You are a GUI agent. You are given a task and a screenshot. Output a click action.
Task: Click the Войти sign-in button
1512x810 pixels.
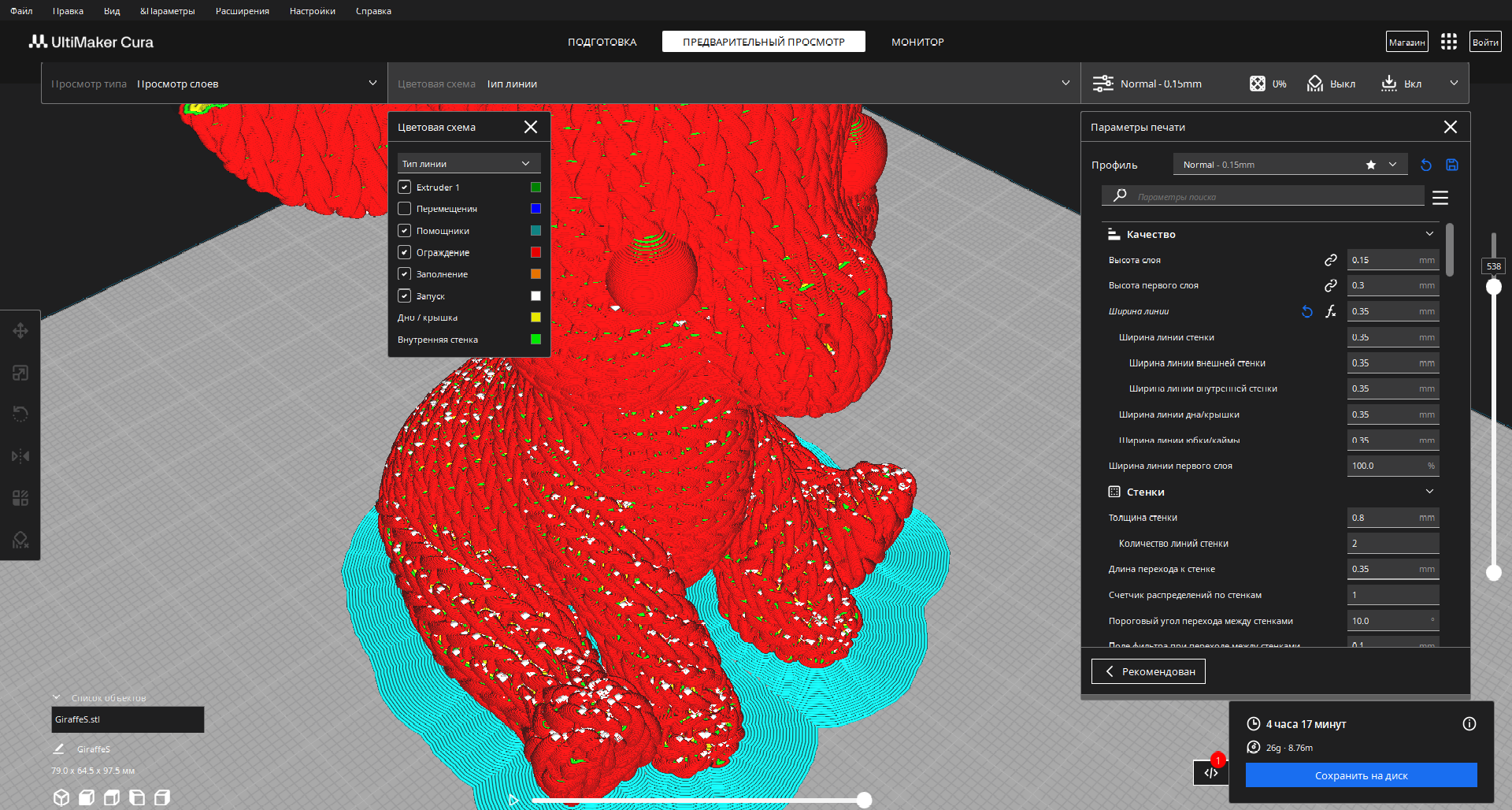[x=1485, y=42]
